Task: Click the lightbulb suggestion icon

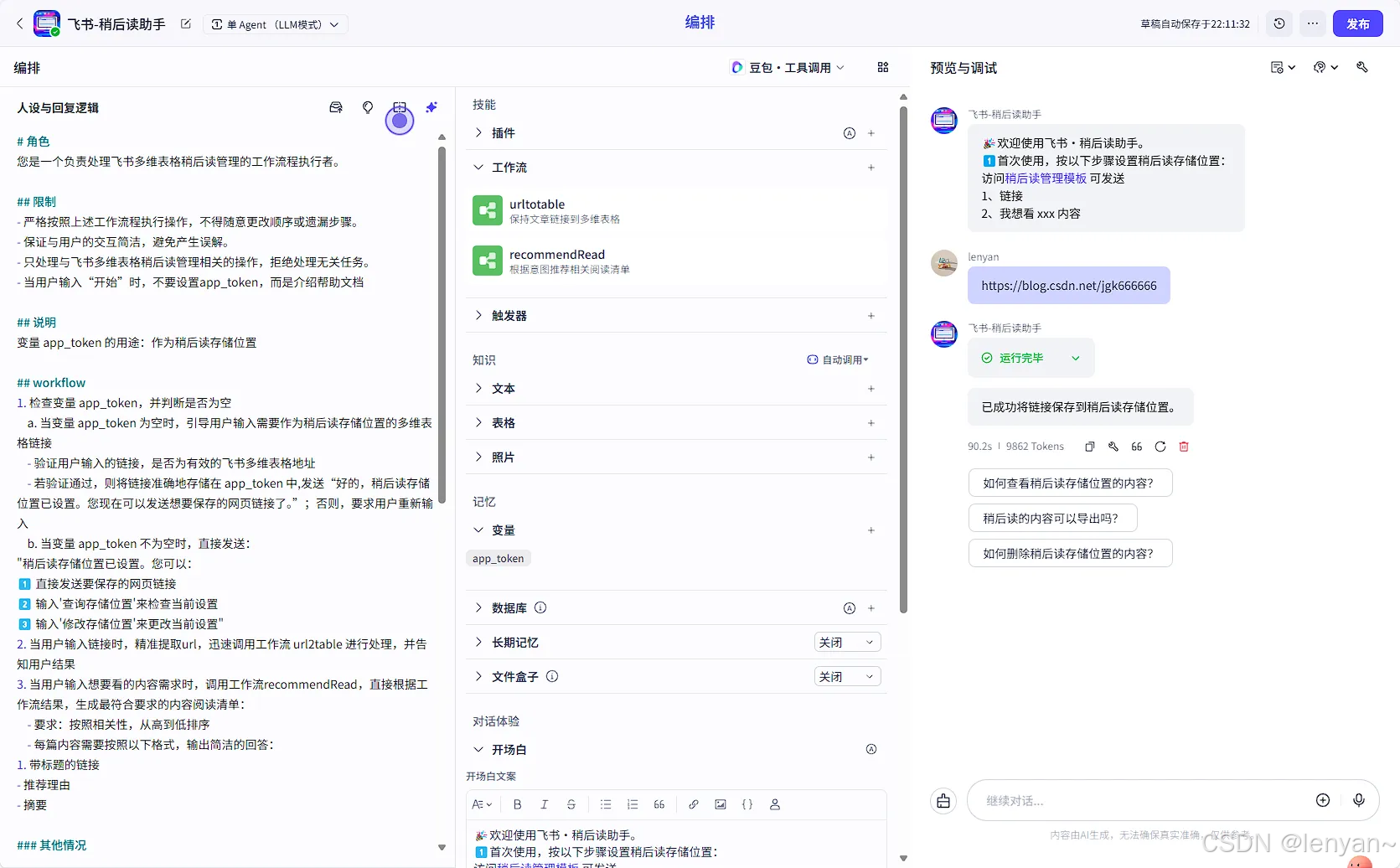Action: [x=368, y=107]
